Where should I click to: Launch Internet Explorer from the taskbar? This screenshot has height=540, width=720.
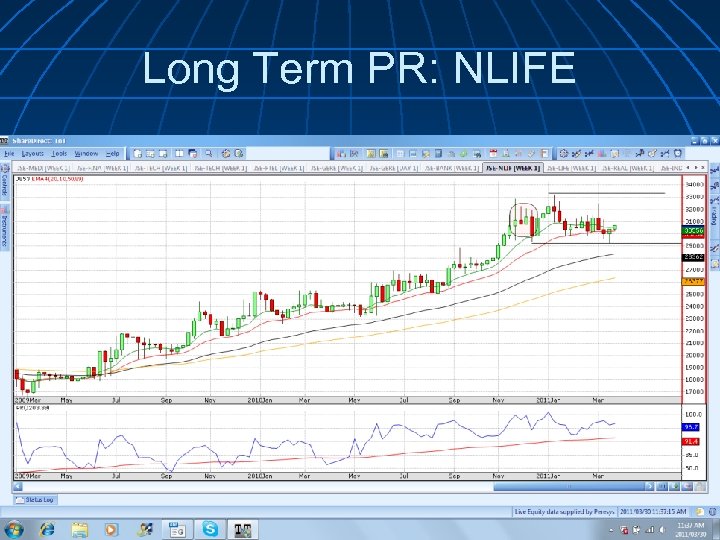pyautogui.click(x=46, y=529)
